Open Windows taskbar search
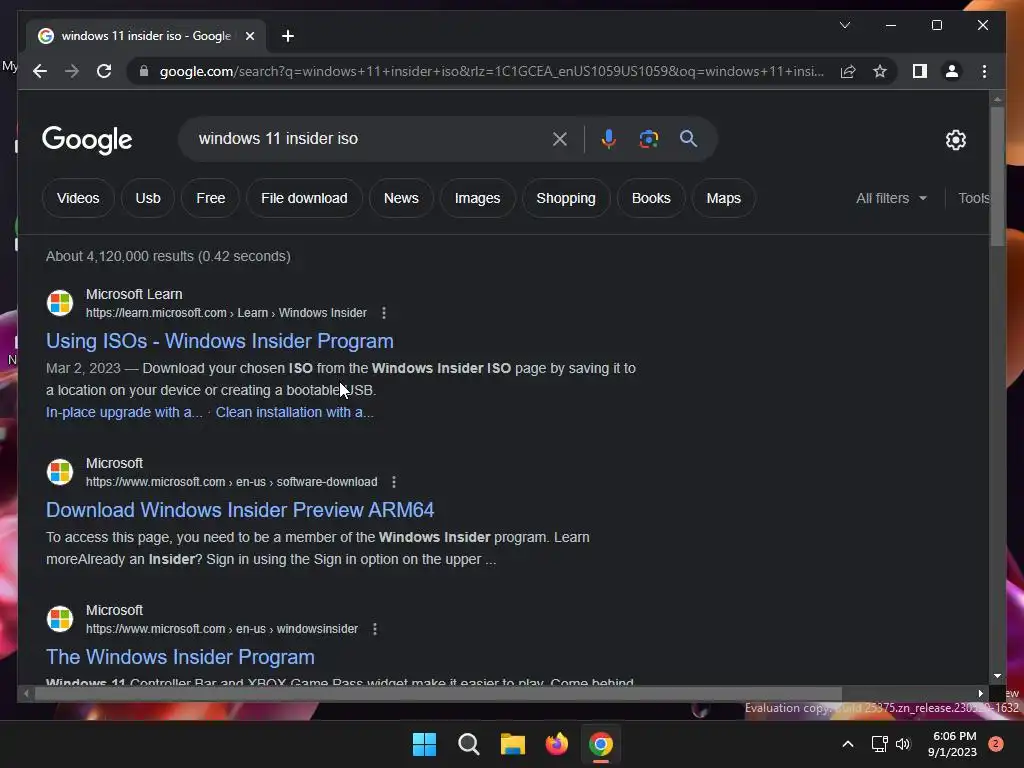Screen dimensions: 1024x768 pos(469,744)
